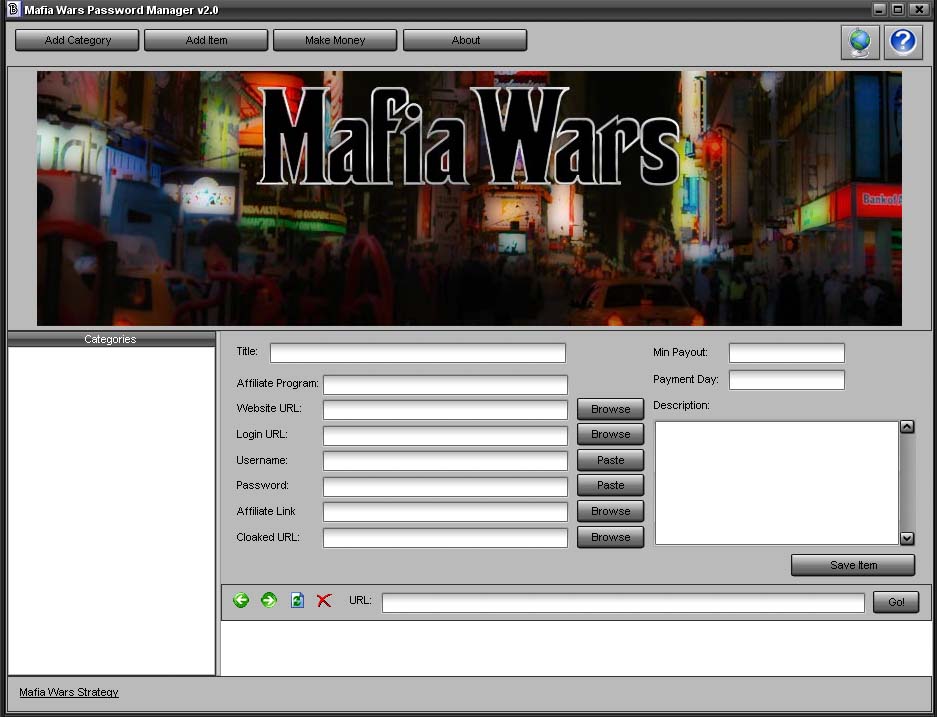Viewport: 937px width, 717px height.
Task: Browse for the Login URL
Action: pos(610,434)
